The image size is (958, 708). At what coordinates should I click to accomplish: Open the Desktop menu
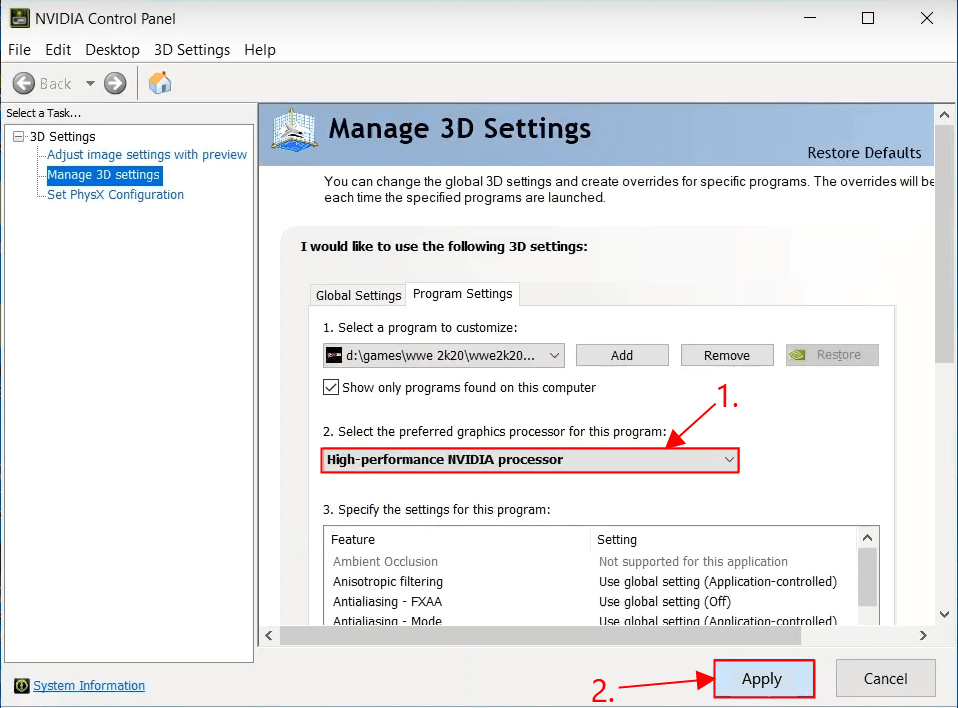[x=112, y=49]
